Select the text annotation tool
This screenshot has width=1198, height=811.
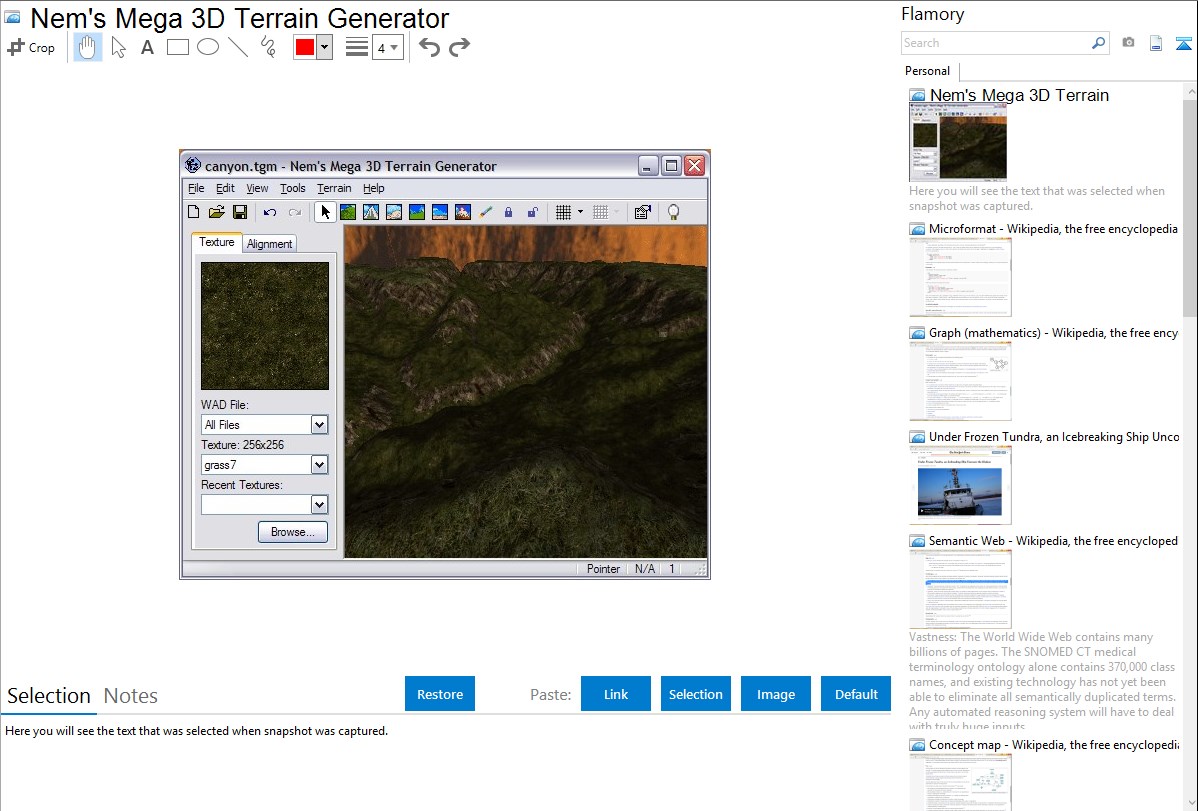pos(147,47)
